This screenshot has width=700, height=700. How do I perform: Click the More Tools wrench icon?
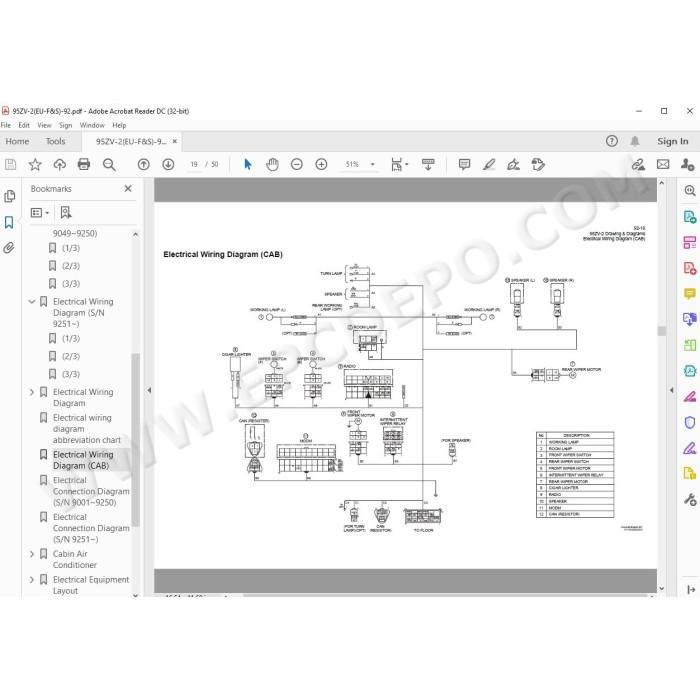(x=690, y=500)
